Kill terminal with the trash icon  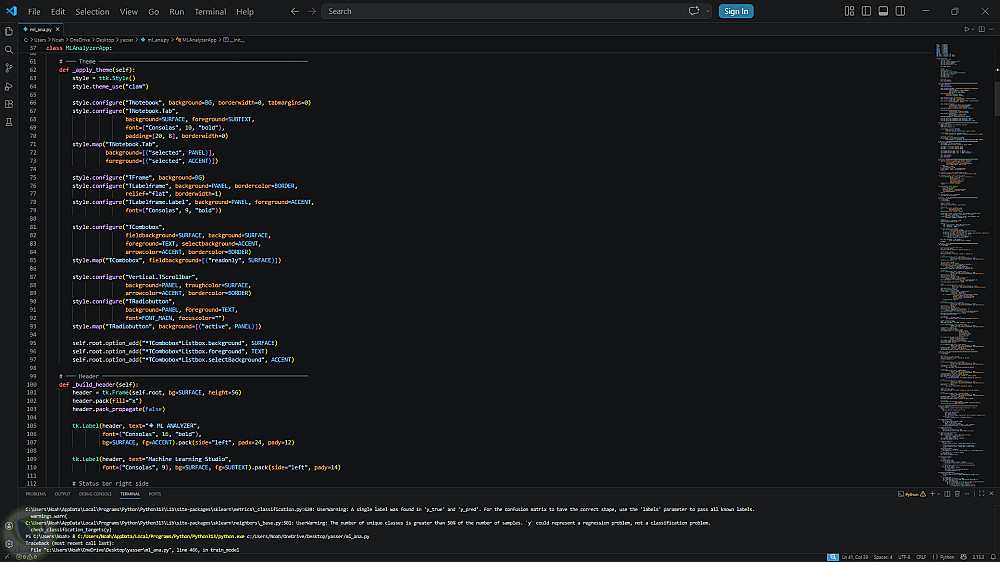955,494
